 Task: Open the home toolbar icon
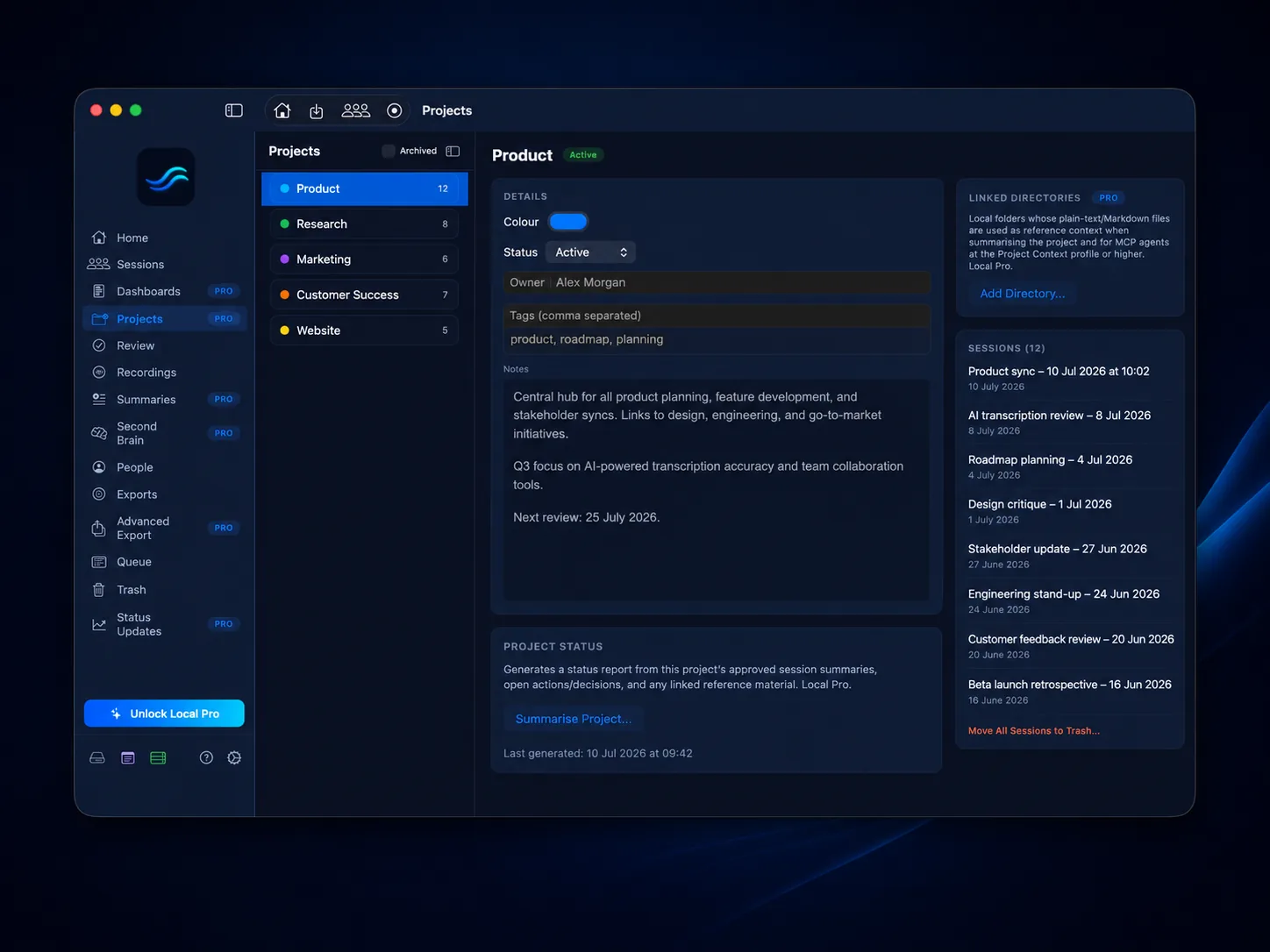282,110
